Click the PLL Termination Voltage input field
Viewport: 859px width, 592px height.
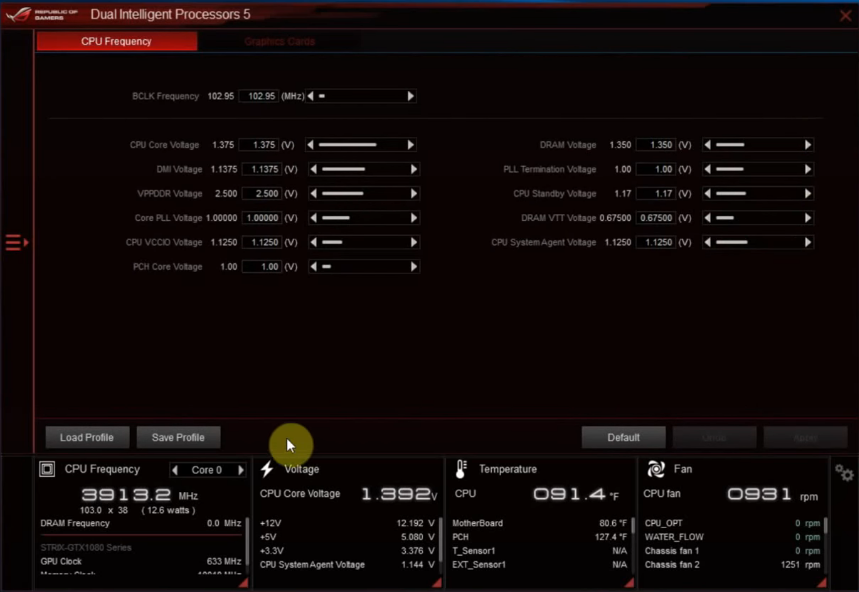tap(656, 169)
